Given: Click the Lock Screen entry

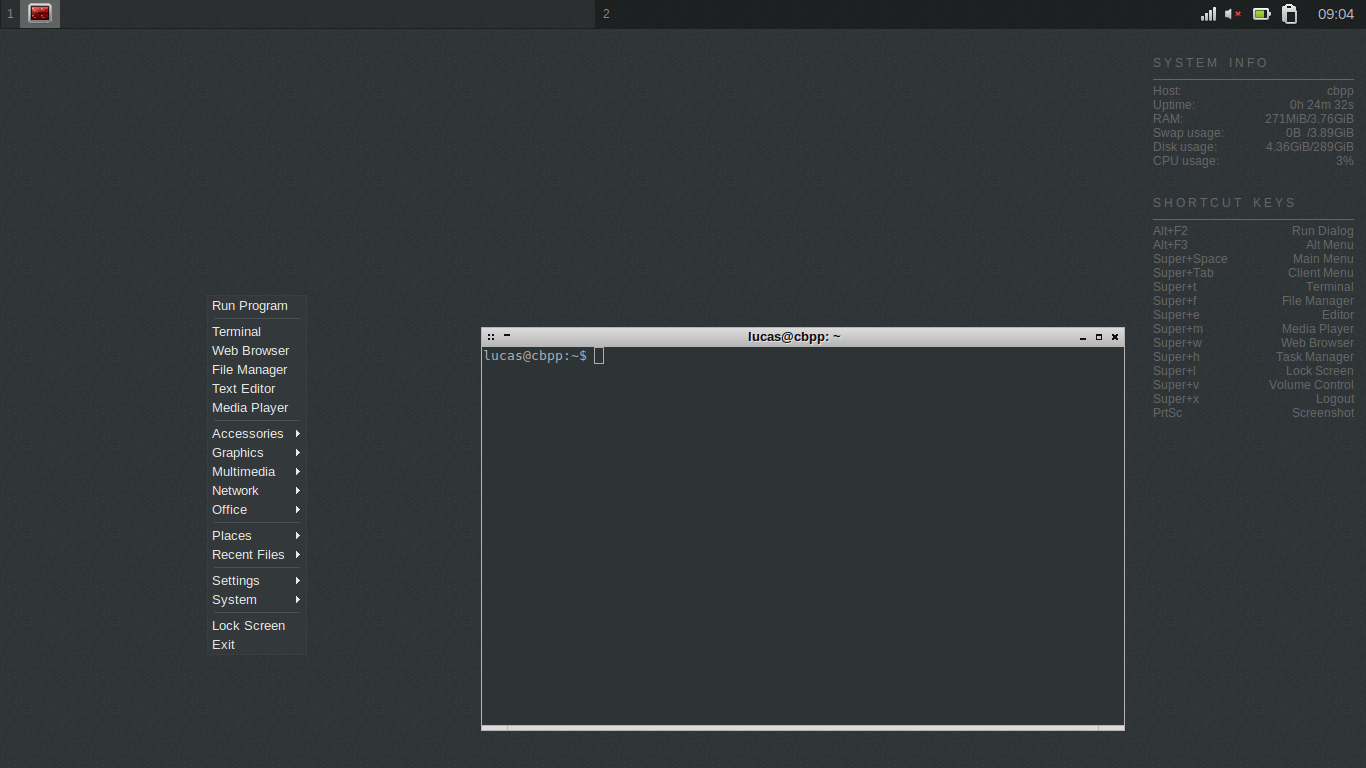Looking at the screenshot, I should [x=248, y=625].
